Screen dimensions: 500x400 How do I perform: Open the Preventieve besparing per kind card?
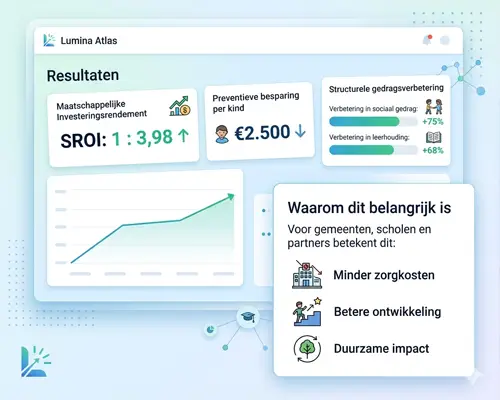tap(260, 121)
